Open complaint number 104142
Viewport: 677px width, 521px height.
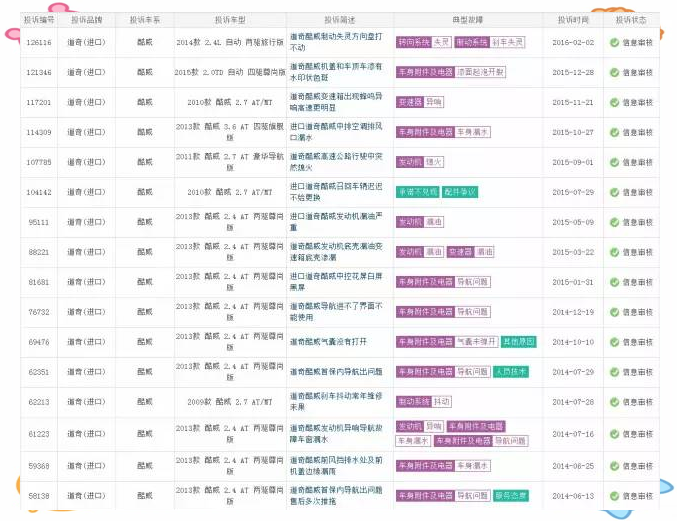39,193
